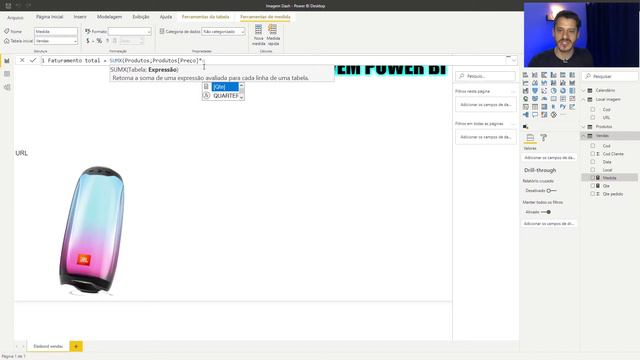
Task: Toggle Manter todos os filtros switch (Ativado)
Action: [546, 212]
